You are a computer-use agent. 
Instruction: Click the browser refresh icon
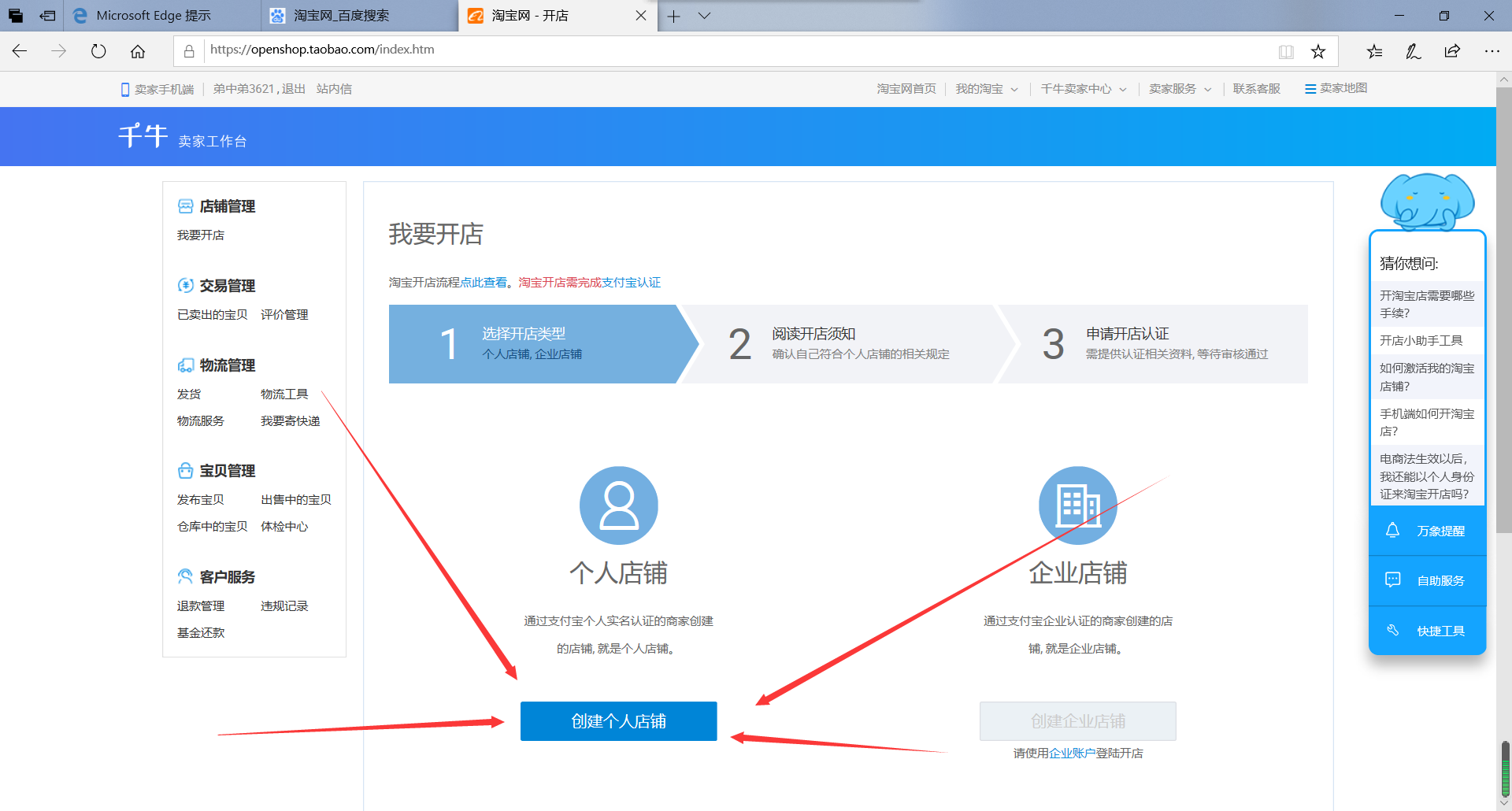point(98,50)
